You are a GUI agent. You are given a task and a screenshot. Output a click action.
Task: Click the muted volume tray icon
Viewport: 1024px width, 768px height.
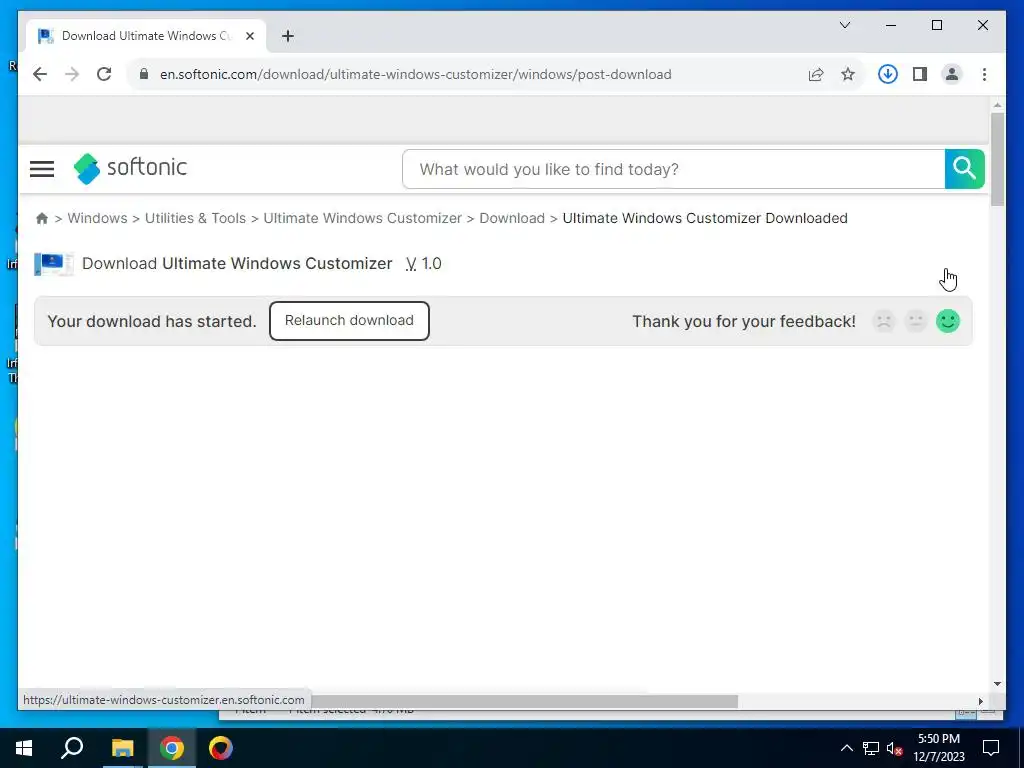(895, 748)
